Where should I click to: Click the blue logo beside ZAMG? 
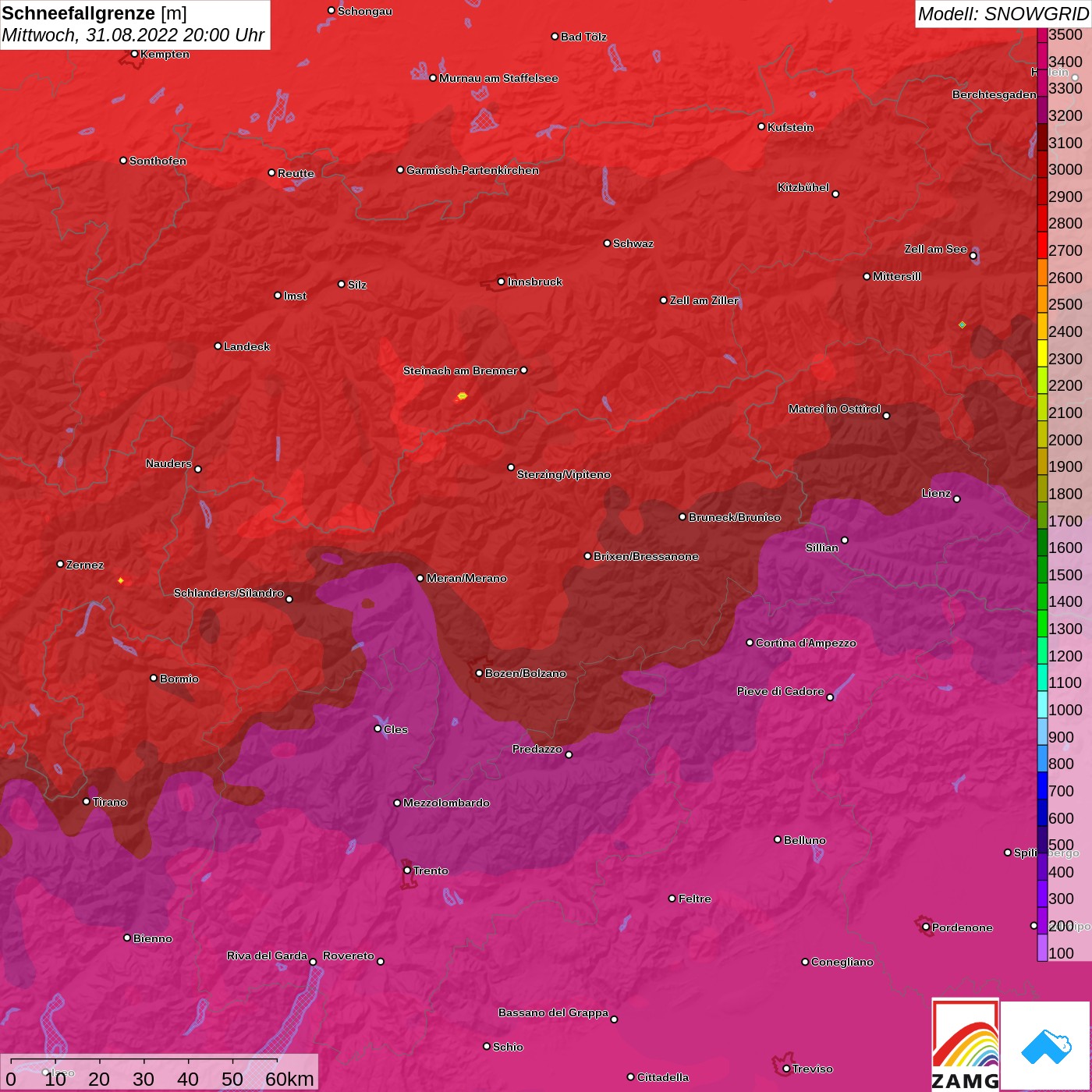(1046, 1046)
